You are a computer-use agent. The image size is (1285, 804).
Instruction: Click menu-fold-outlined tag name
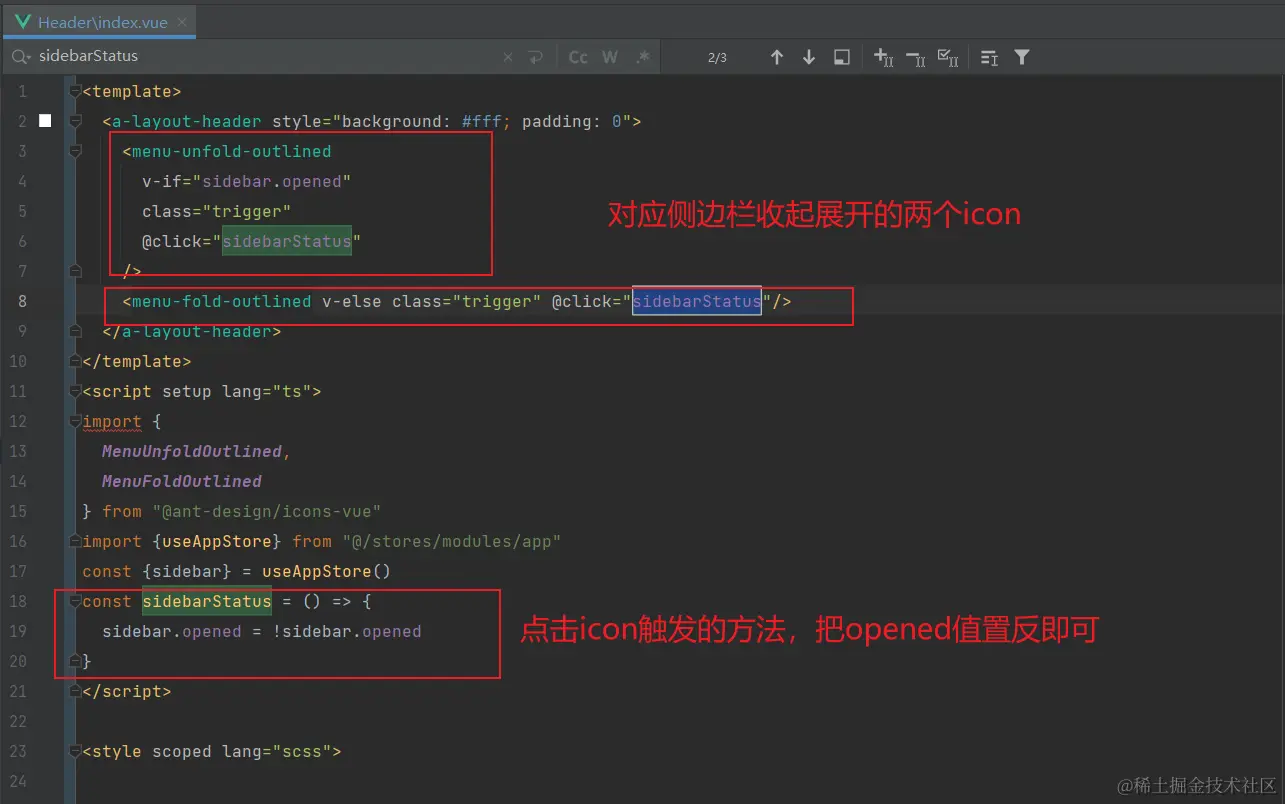(x=222, y=301)
